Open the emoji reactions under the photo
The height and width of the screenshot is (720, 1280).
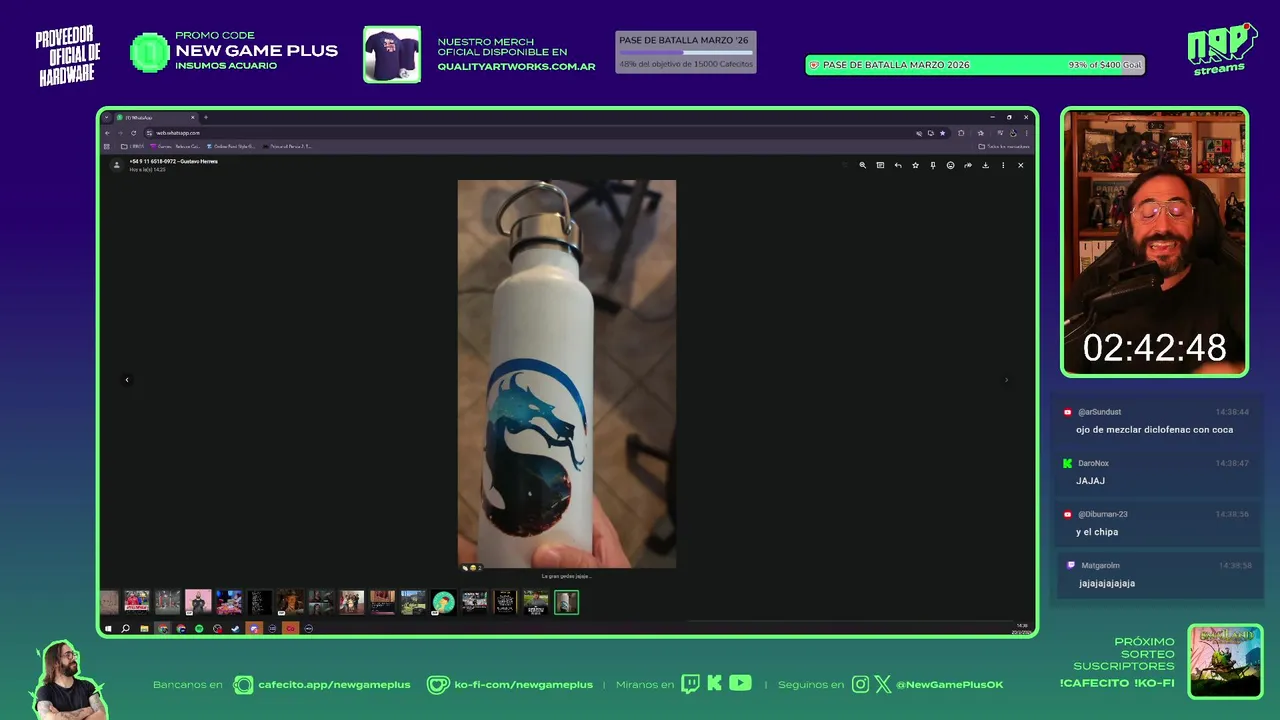click(471, 567)
